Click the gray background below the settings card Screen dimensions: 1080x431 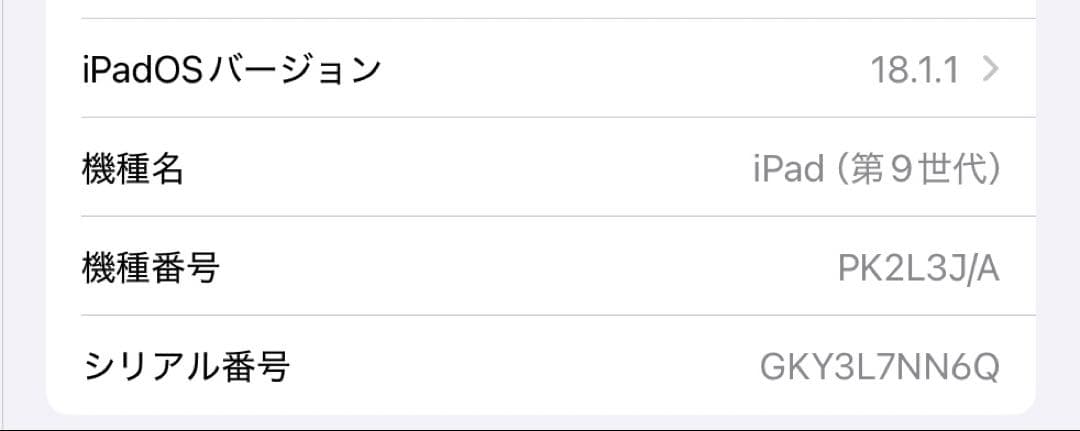click(x=540, y=422)
